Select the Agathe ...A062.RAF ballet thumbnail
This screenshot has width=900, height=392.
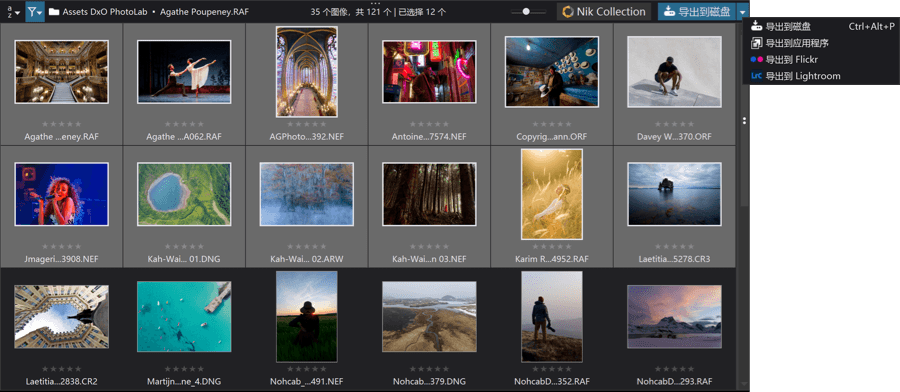click(x=184, y=72)
